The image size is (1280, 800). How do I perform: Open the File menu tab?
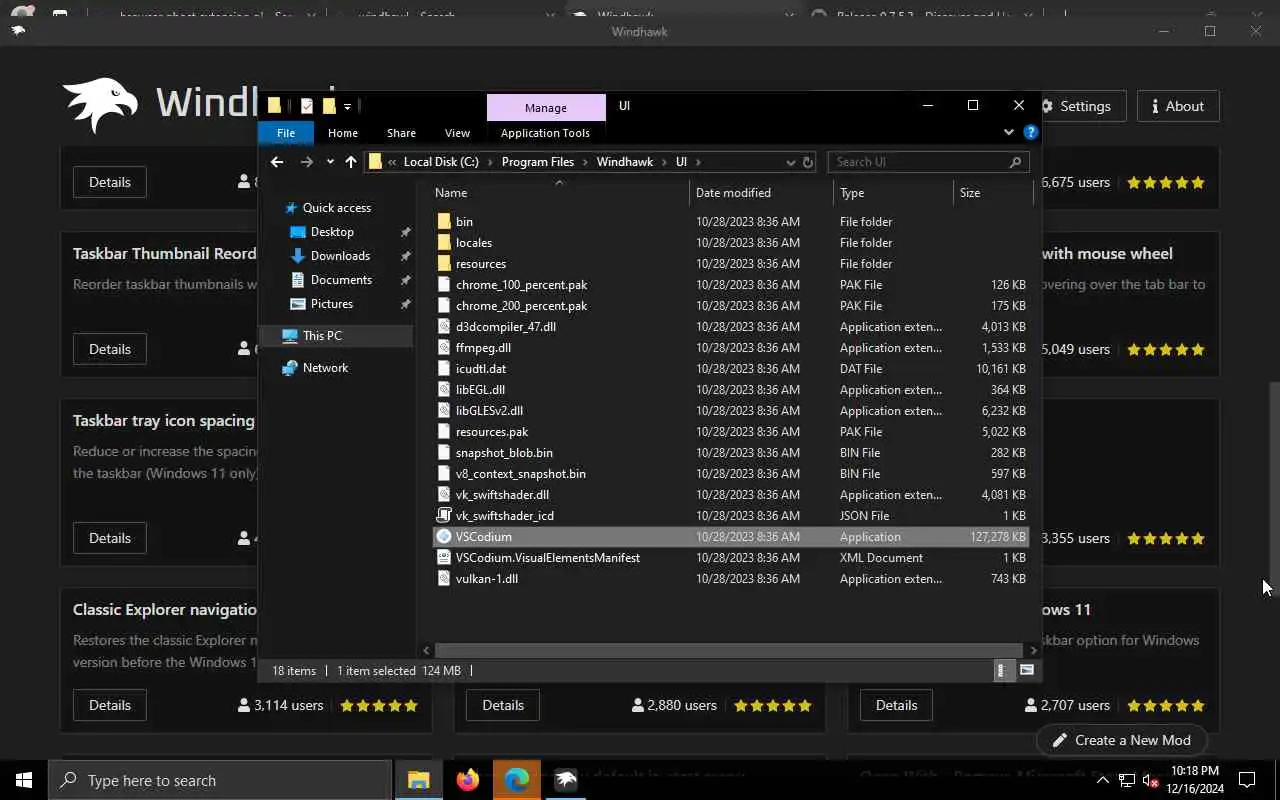(x=286, y=133)
